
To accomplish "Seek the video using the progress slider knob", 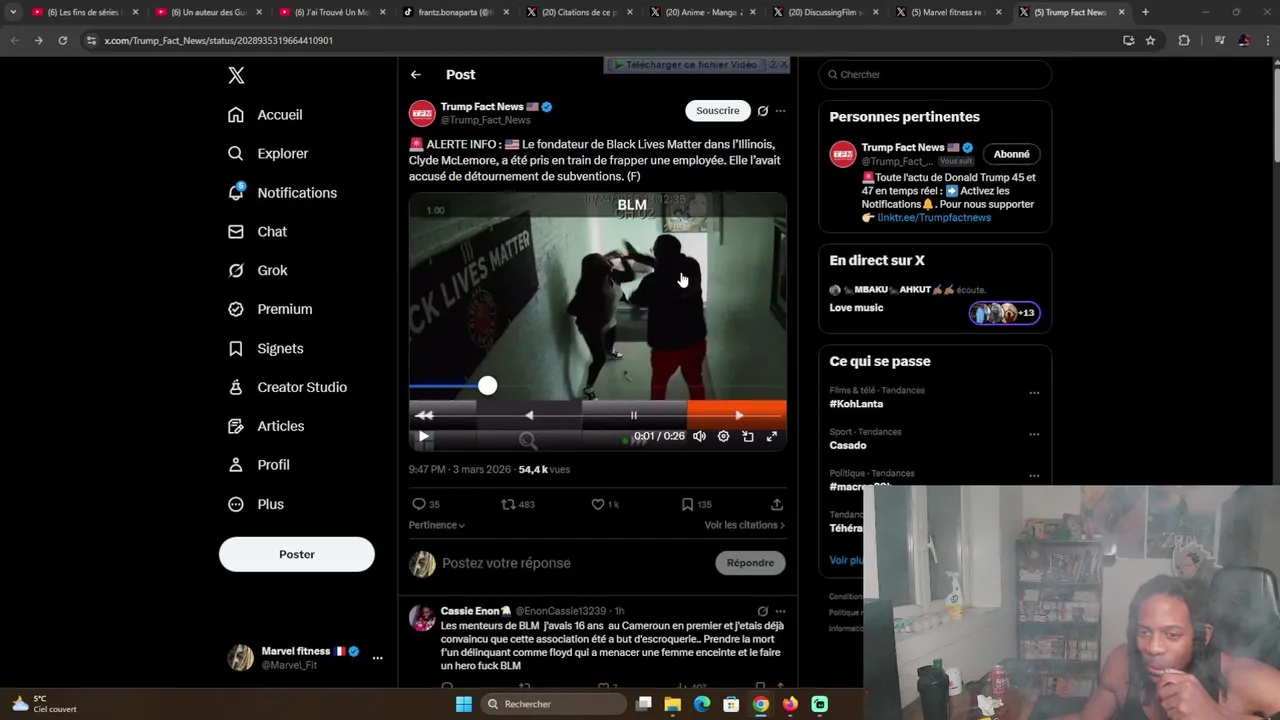I will (x=487, y=386).
